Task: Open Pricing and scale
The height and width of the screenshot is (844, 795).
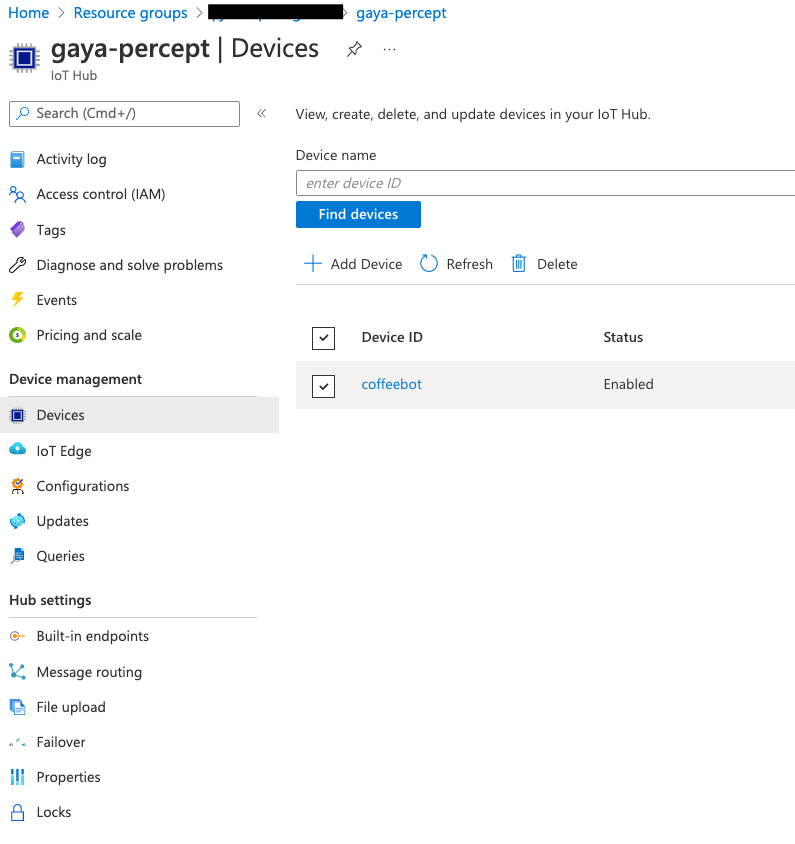Action: click(x=89, y=335)
